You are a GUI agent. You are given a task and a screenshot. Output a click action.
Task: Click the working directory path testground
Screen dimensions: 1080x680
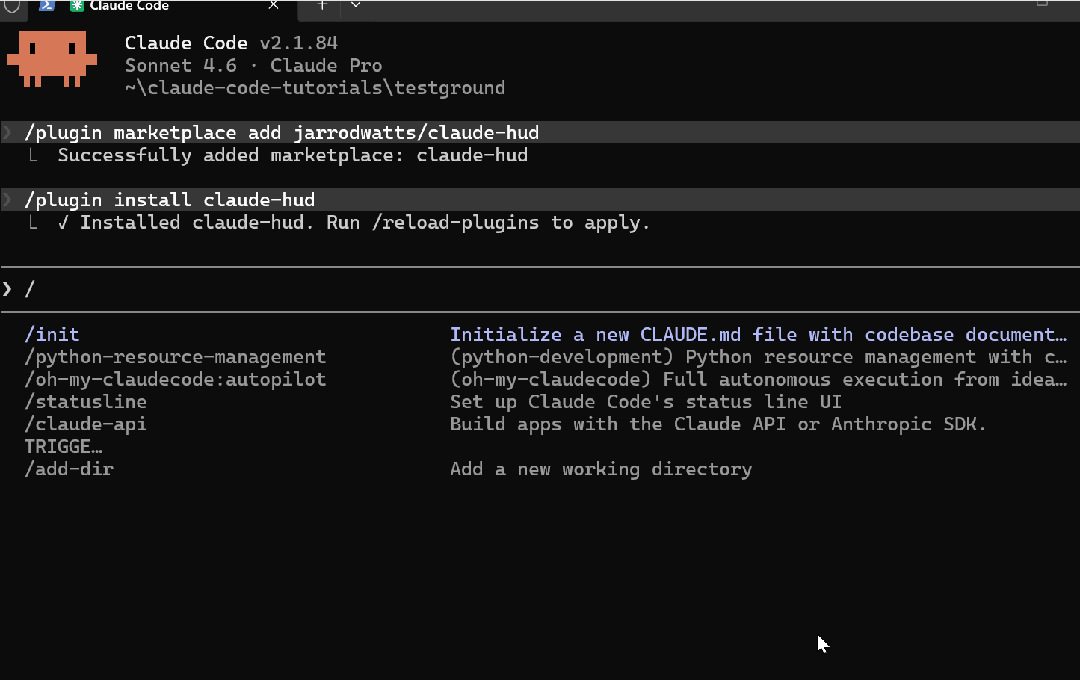[x=449, y=88]
